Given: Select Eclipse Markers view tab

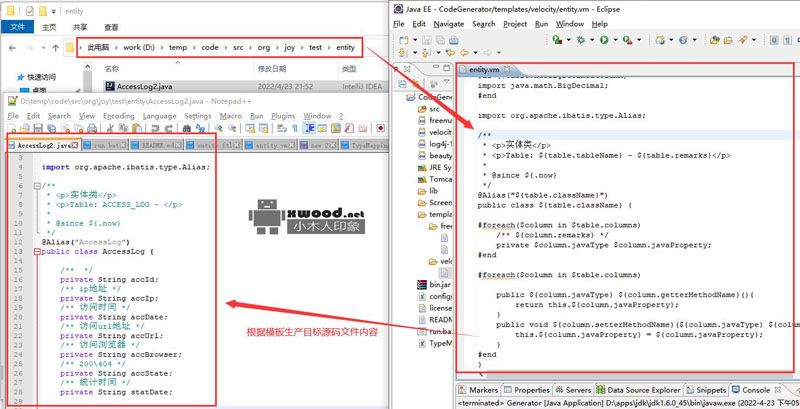Looking at the screenshot, I should 478,390.
